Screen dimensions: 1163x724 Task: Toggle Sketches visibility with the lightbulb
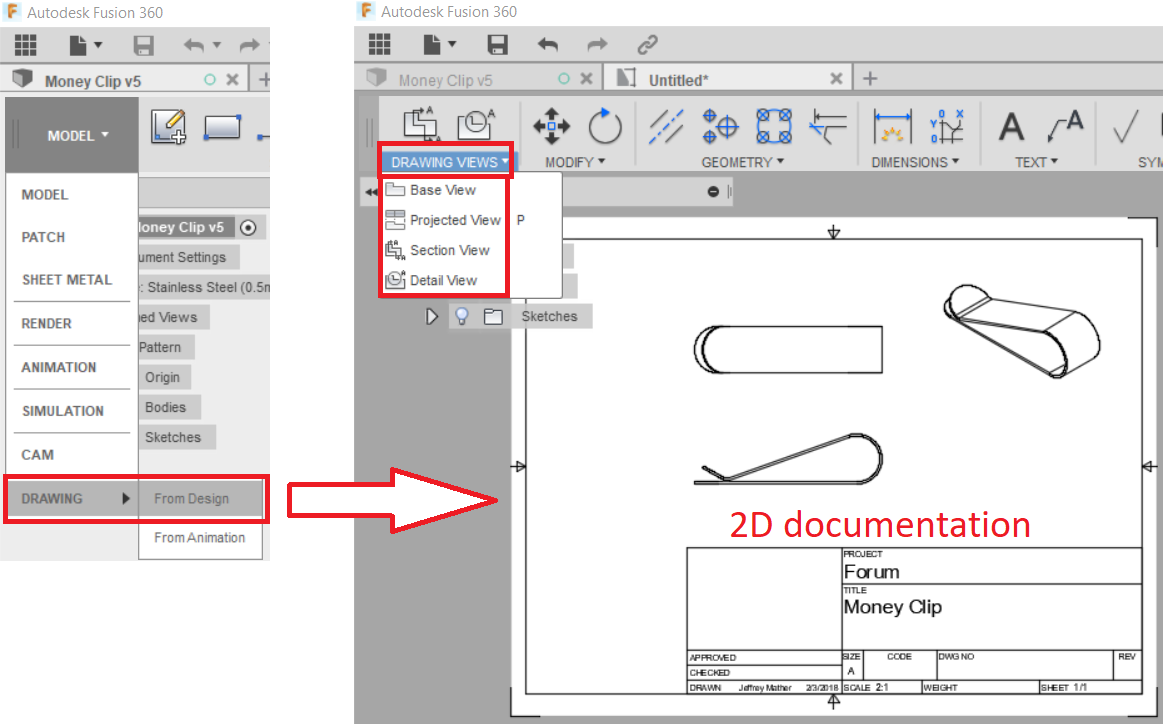pos(462,316)
